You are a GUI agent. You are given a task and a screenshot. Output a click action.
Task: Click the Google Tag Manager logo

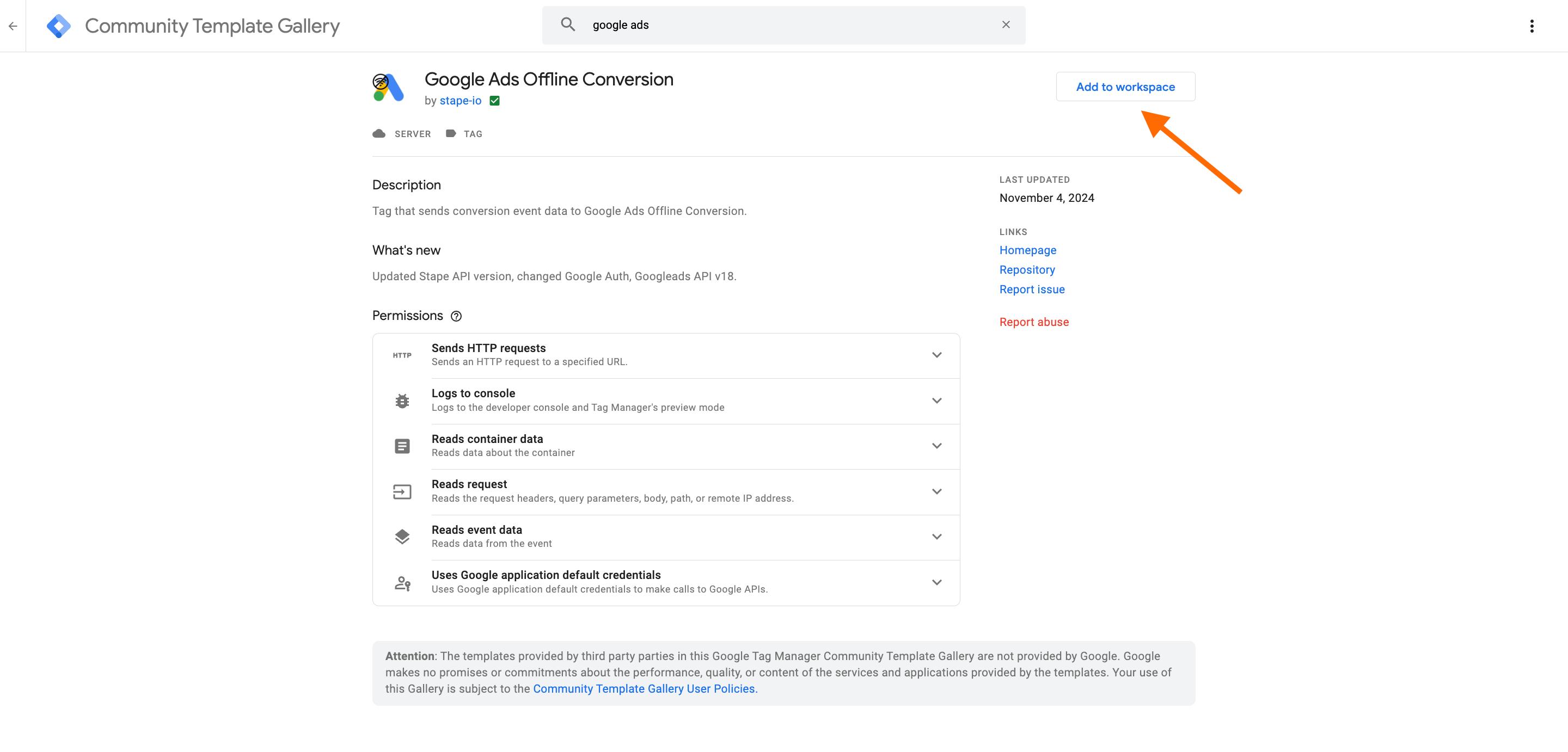point(58,26)
